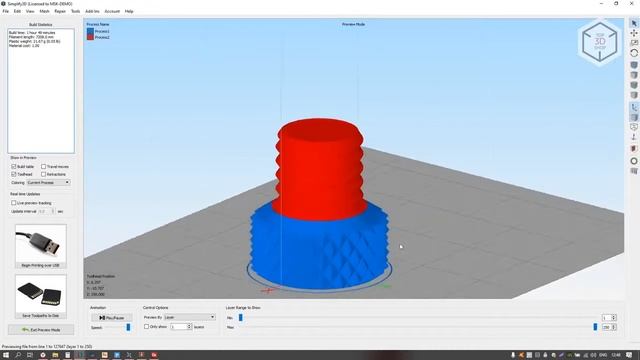The height and width of the screenshot is (360, 640).
Task: Toggle the coordinate axes display icon
Action: 633,107
